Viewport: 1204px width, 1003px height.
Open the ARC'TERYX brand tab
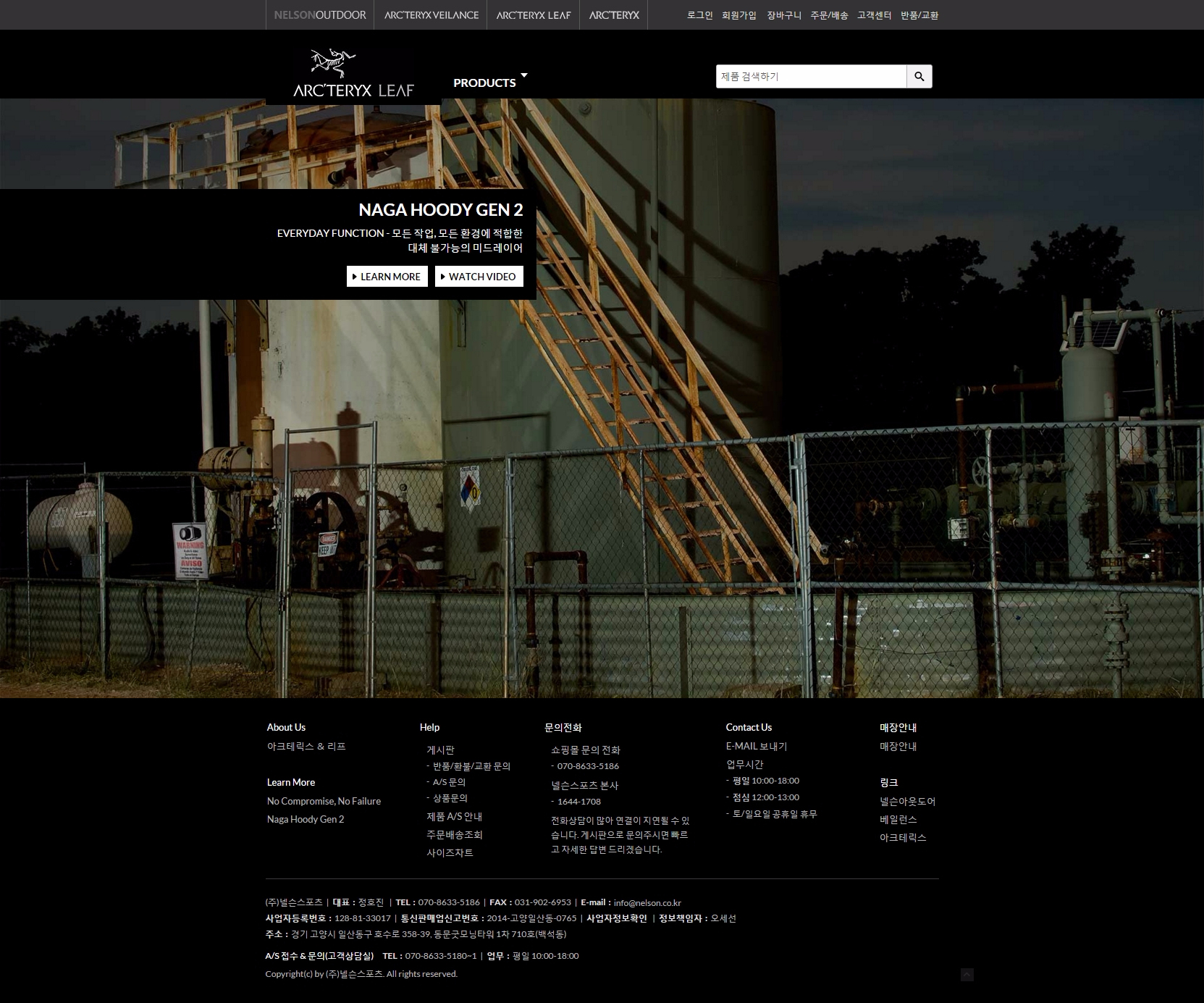point(614,15)
